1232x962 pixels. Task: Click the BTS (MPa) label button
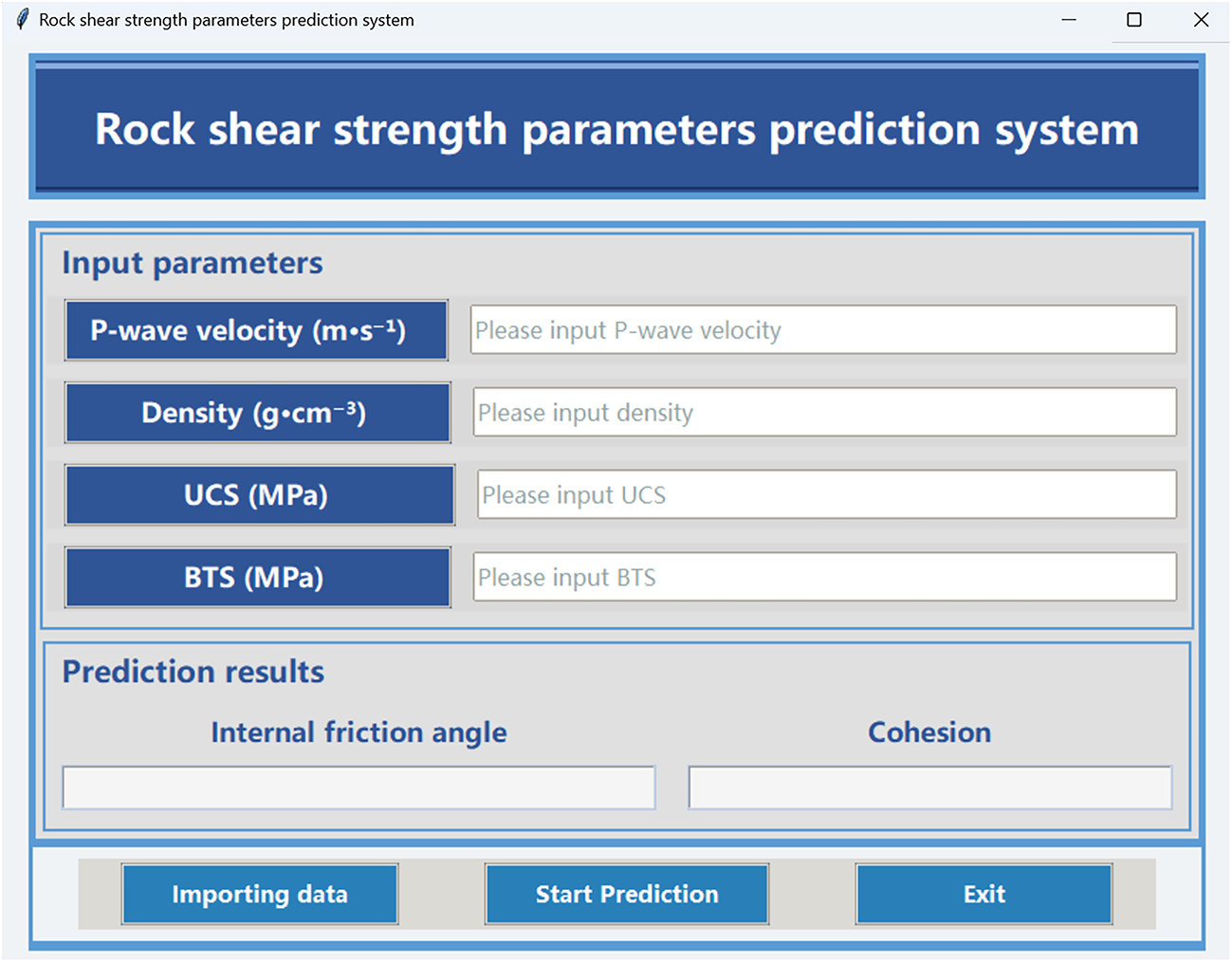(x=257, y=578)
